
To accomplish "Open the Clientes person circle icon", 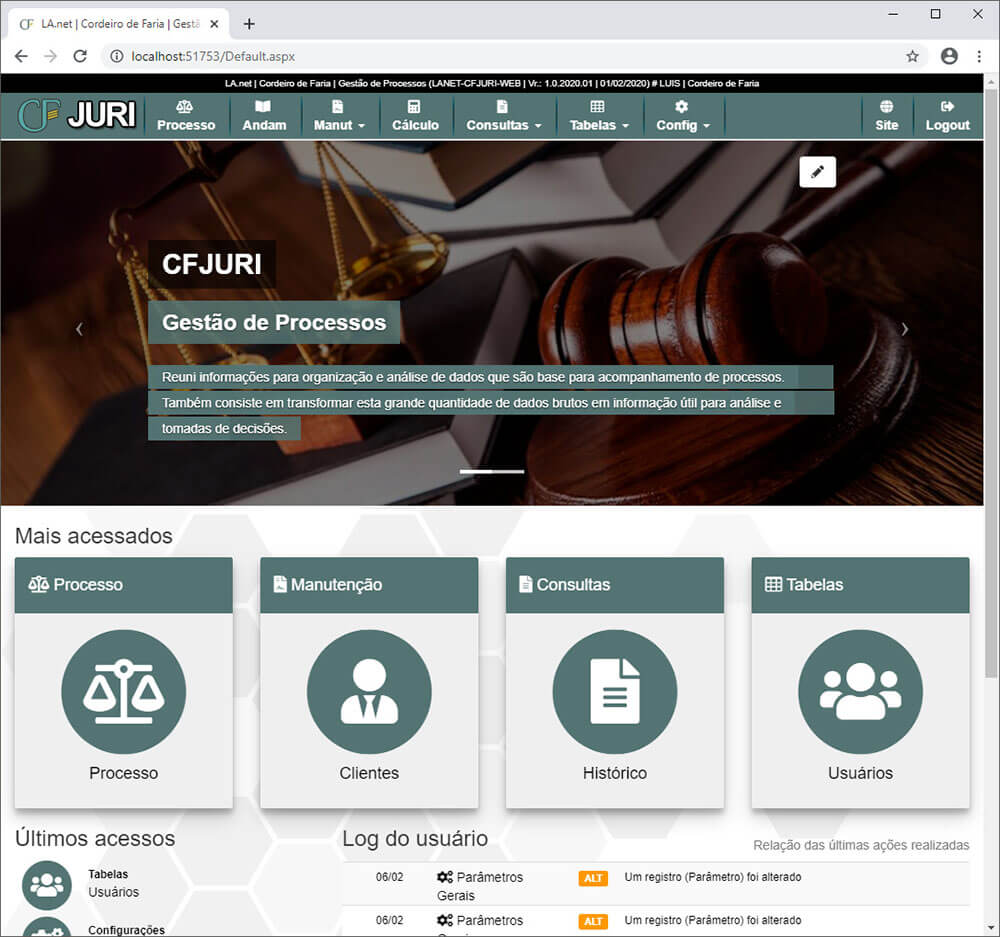I will [369, 691].
